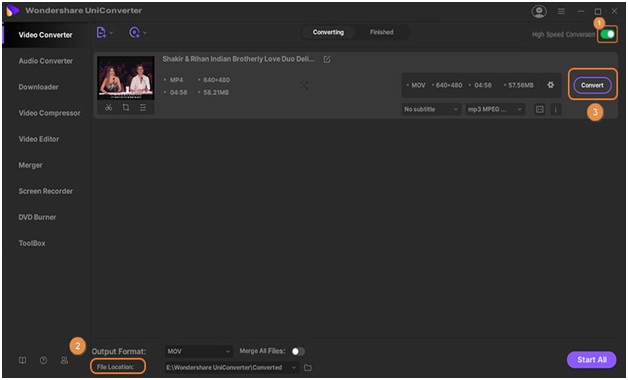Click the output MOV format label
The width and height of the screenshot is (628, 380).
click(x=418, y=85)
